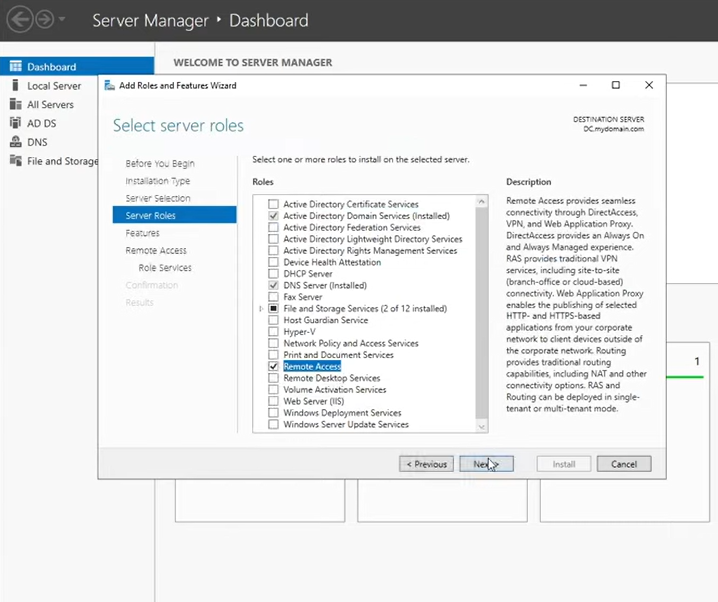
Task: Open DNS page in sidebar
Action: coord(37,142)
